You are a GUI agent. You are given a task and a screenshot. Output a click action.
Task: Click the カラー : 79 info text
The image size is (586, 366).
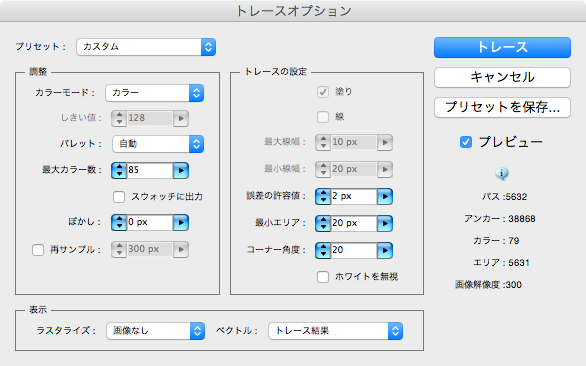(496, 241)
